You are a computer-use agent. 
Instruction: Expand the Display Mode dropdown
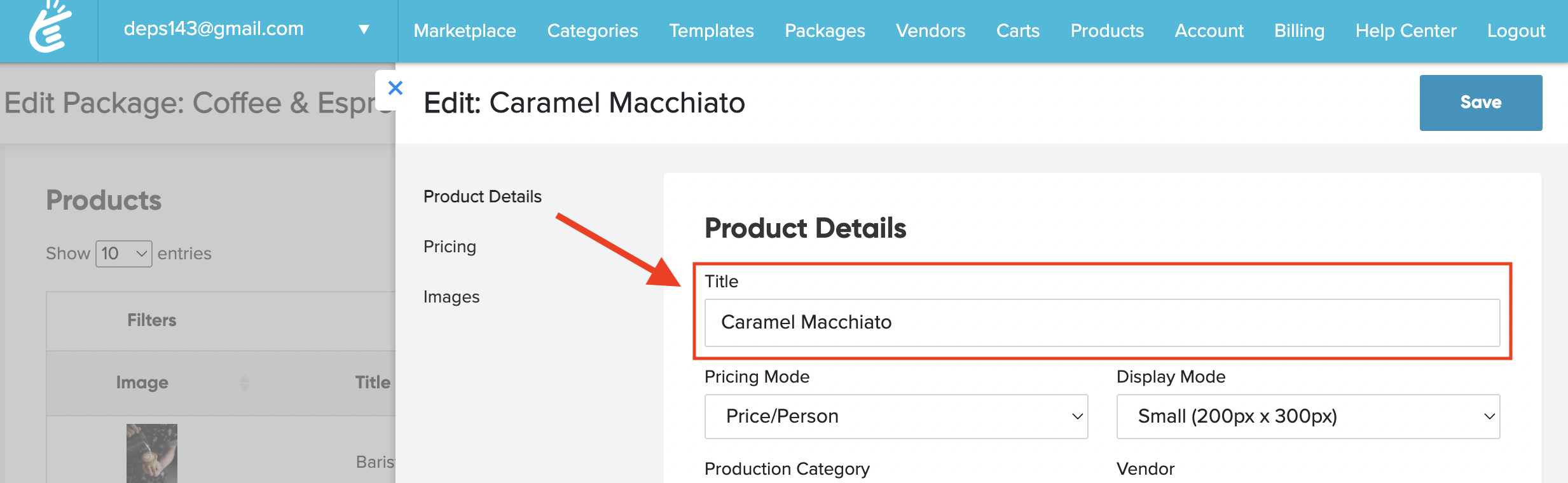click(x=1307, y=416)
